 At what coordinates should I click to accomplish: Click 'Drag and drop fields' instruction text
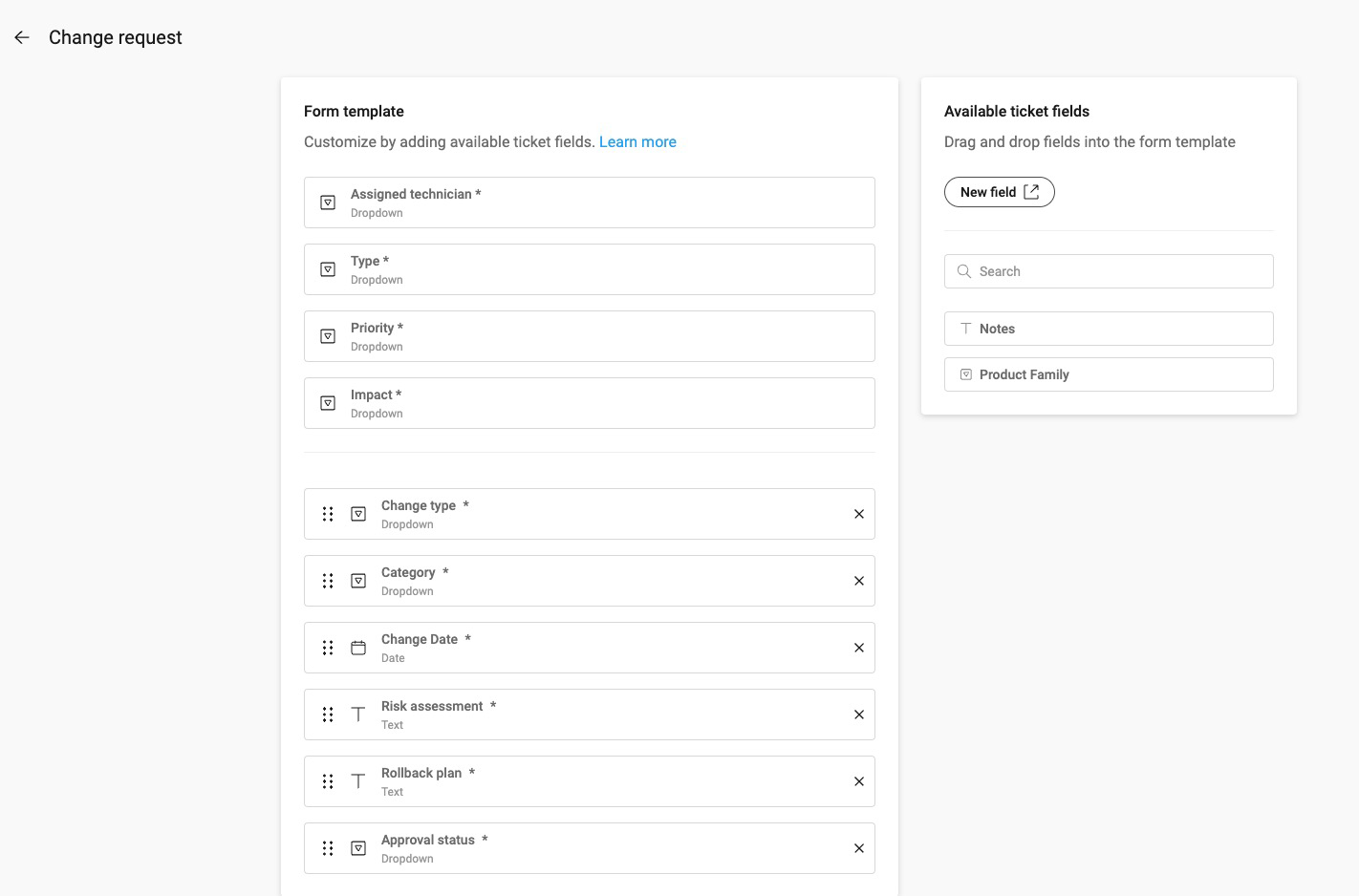coord(1089,141)
